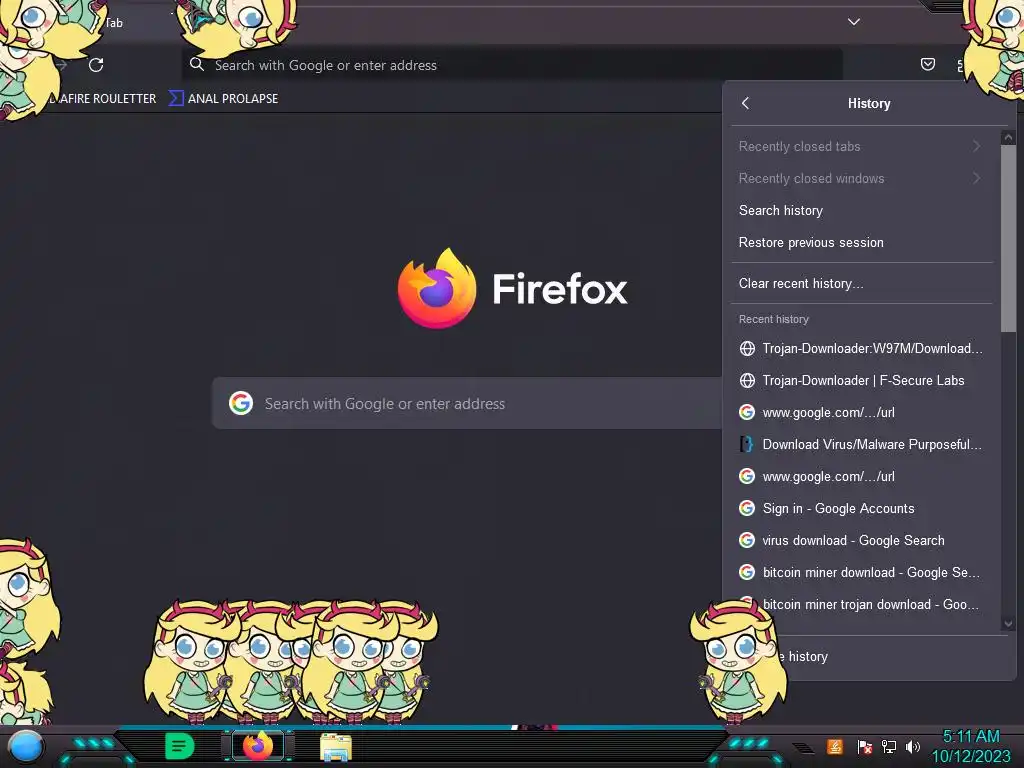Open bitcoin miner download Google Search entry
The height and width of the screenshot is (768, 1024).
coord(861,572)
